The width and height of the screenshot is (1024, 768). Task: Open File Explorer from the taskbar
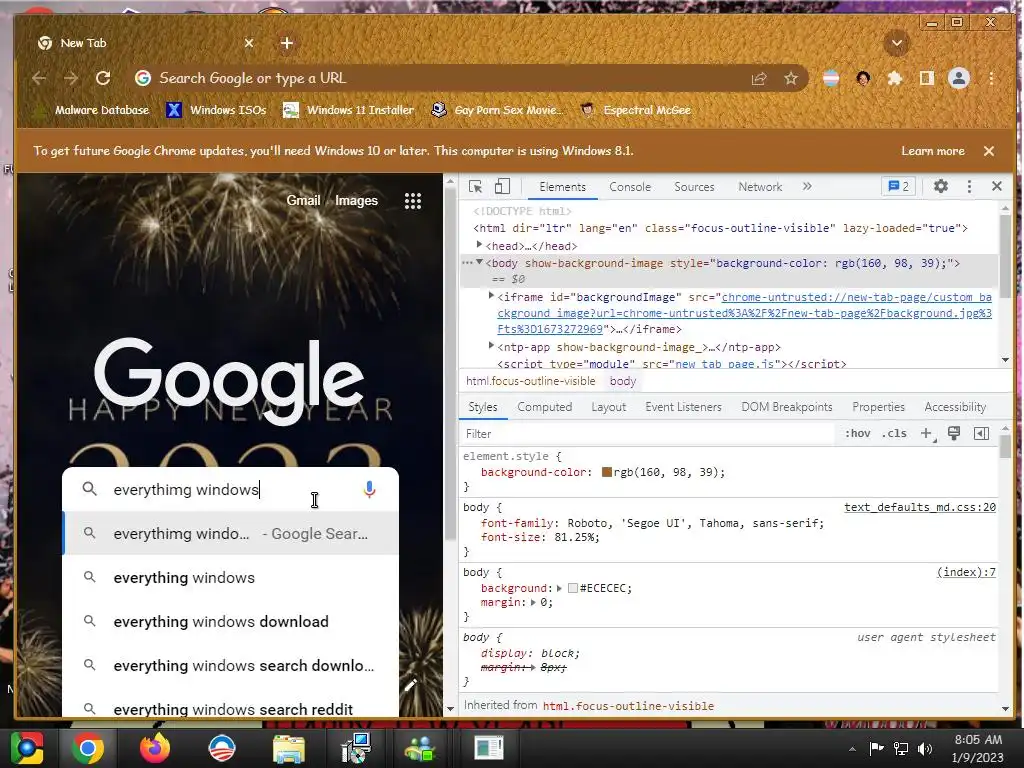(289, 748)
